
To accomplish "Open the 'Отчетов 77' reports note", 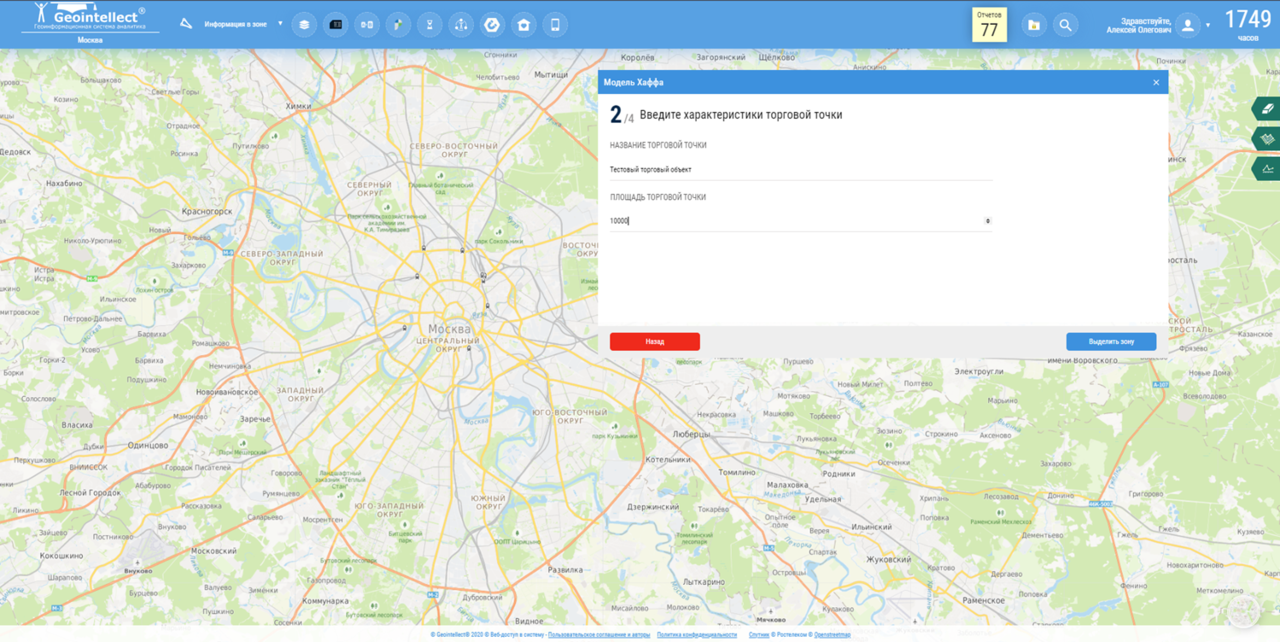I will [989, 25].
